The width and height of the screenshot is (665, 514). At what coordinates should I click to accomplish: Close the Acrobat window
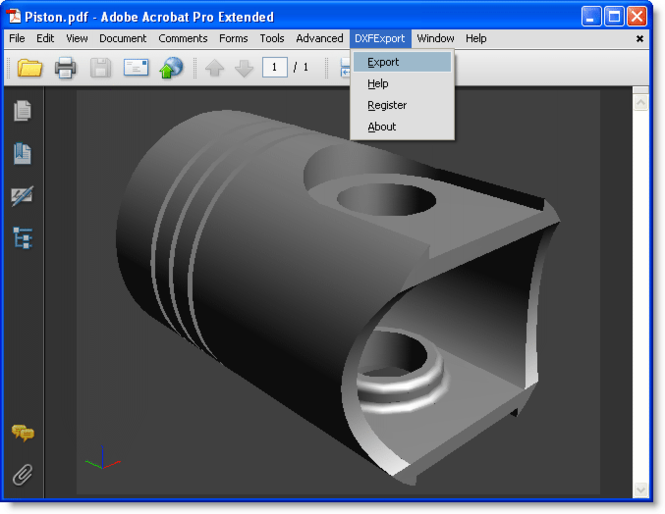637,17
